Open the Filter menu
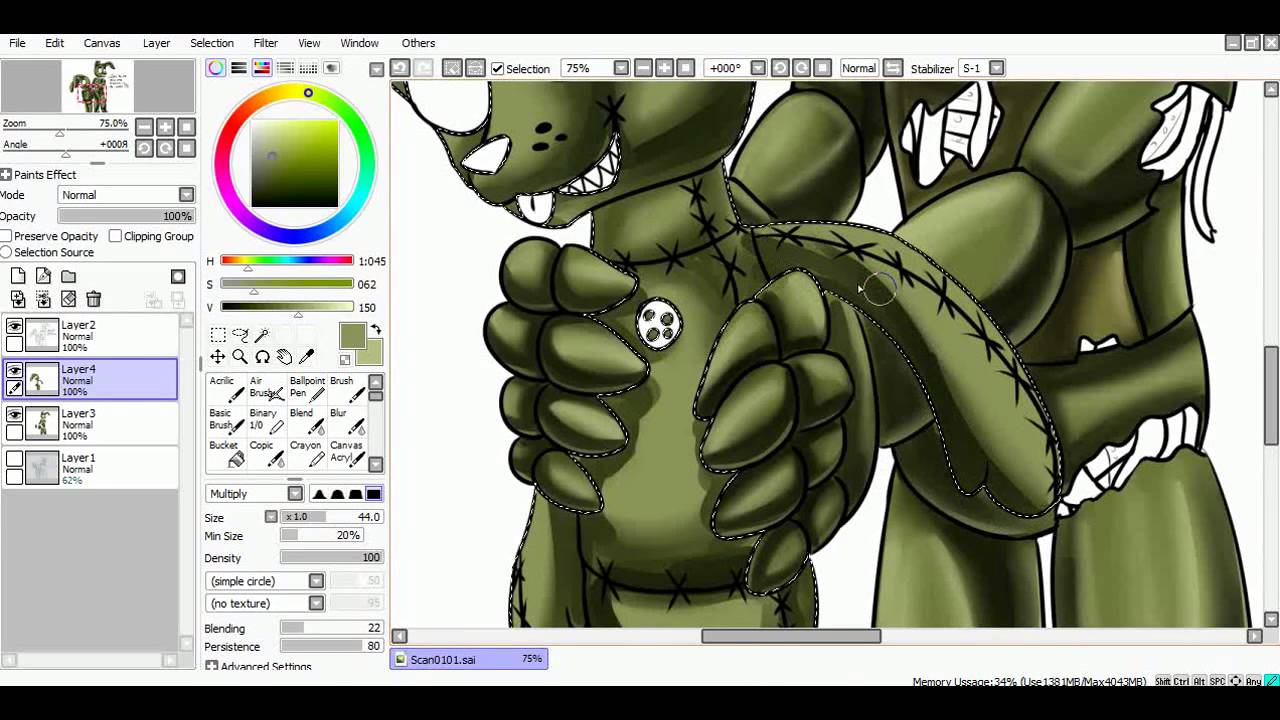The image size is (1280, 720). 265,43
